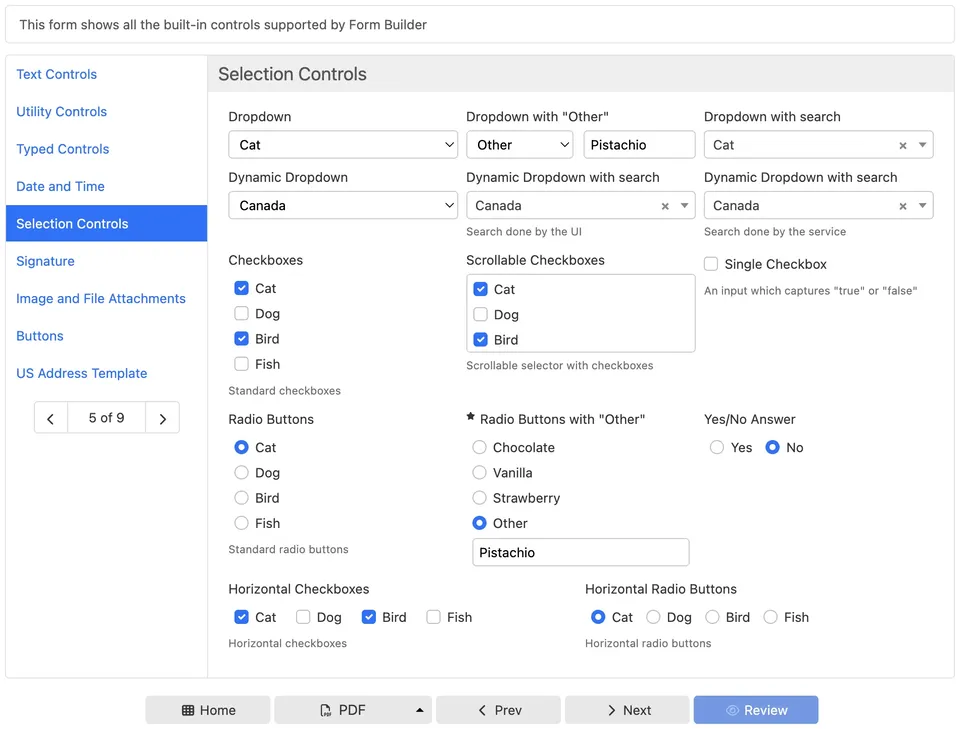Click the Home button with grid icon

tap(208, 710)
